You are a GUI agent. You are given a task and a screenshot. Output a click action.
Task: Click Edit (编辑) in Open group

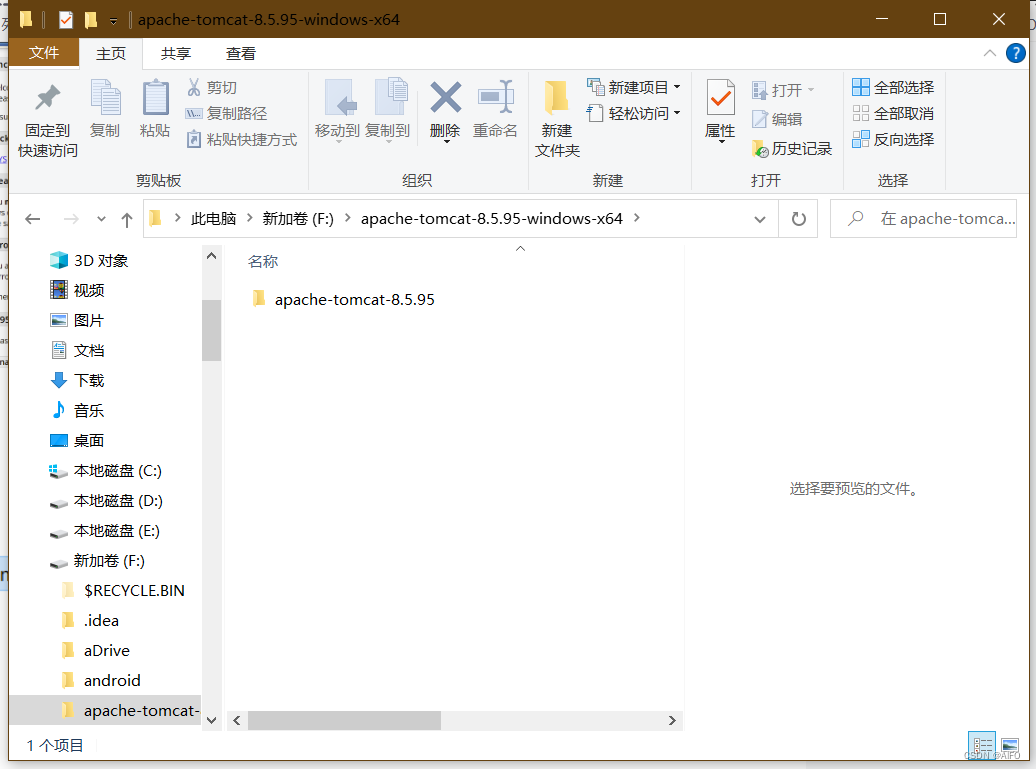778,119
